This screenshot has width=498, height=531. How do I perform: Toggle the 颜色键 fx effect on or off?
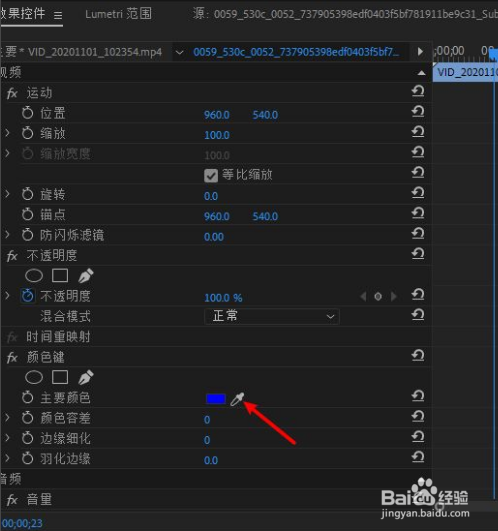click(12, 357)
